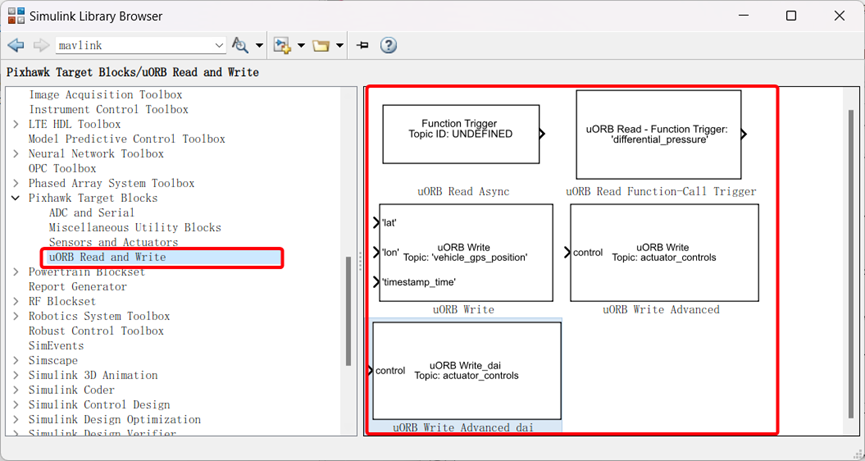Expand the Simulink Coder node
Image resolution: width=865 pixels, height=461 pixels.
point(16,390)
